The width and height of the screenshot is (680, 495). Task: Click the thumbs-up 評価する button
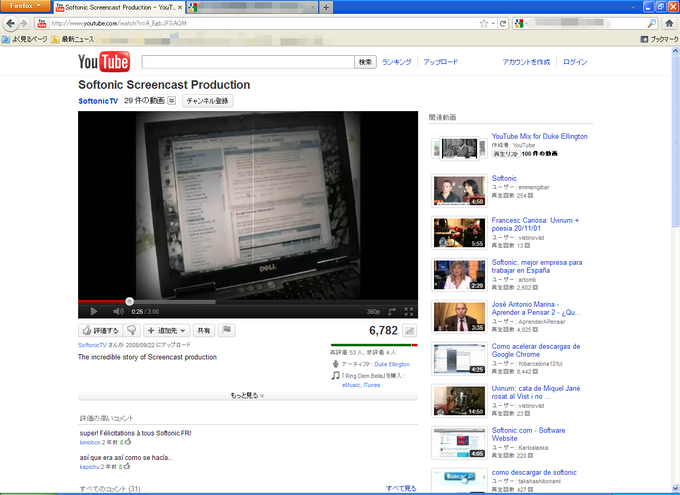[x=101, y=331]
